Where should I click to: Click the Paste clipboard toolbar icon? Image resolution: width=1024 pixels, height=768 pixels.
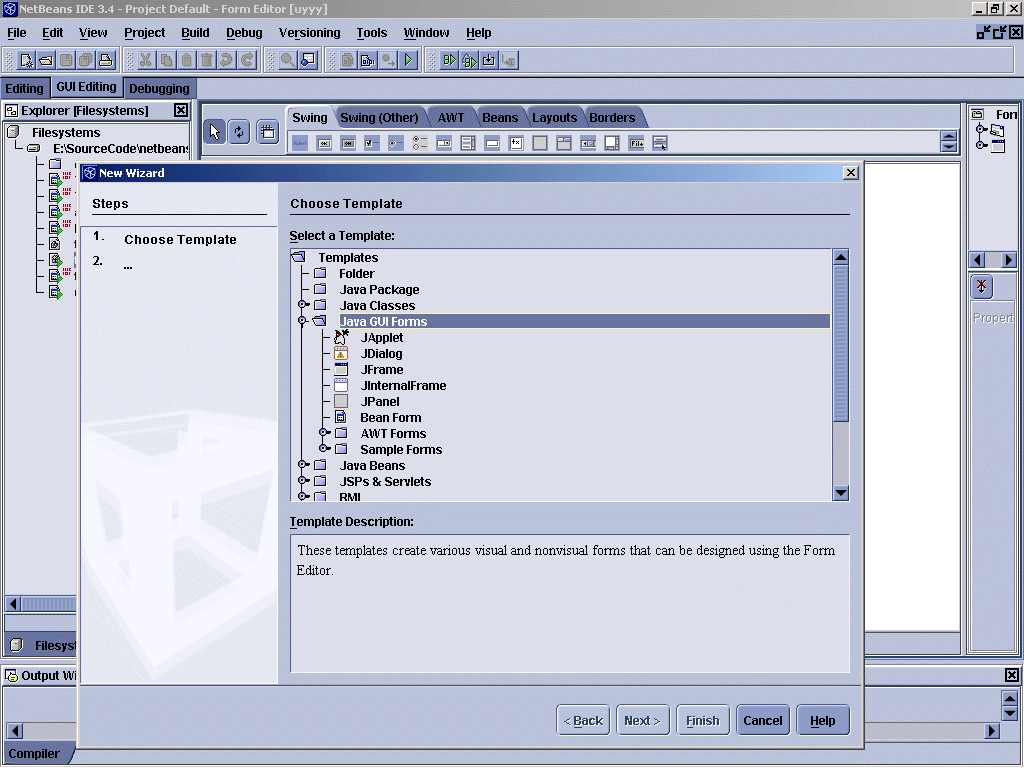pos(186,61)
